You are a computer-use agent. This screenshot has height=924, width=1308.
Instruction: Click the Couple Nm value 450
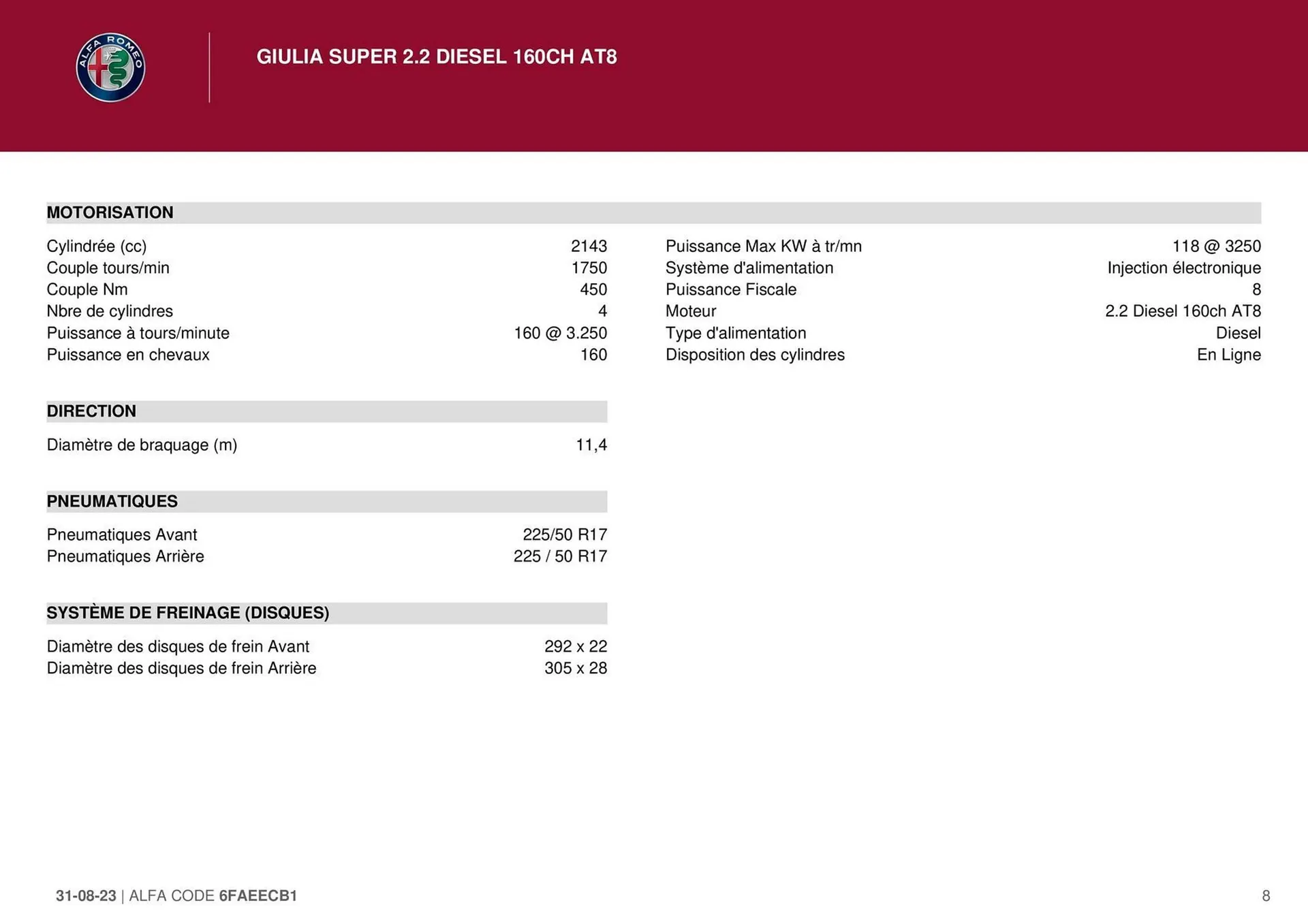click(593, 289)
